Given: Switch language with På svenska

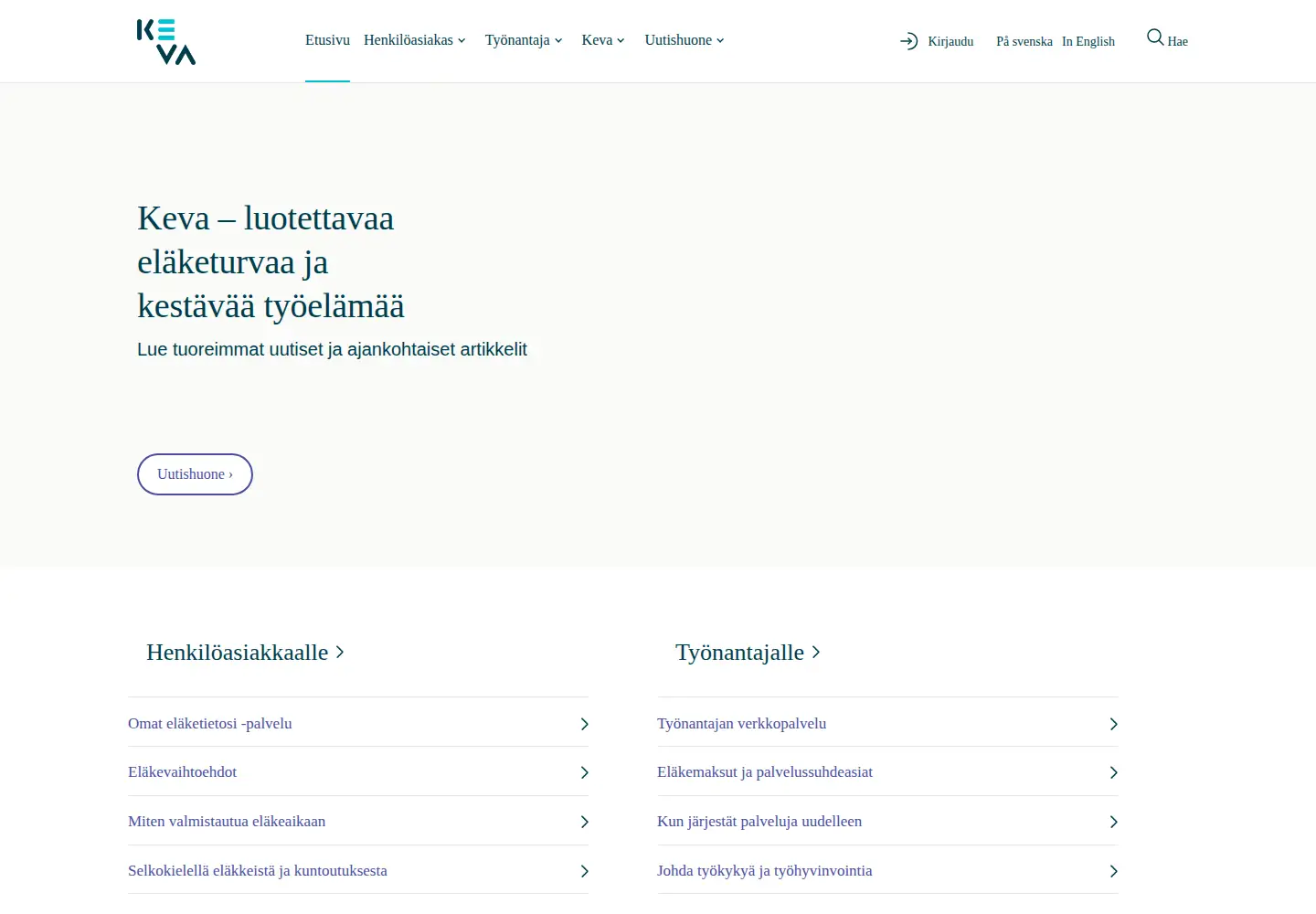Looking at the screenshot, I should [1024, 41].
